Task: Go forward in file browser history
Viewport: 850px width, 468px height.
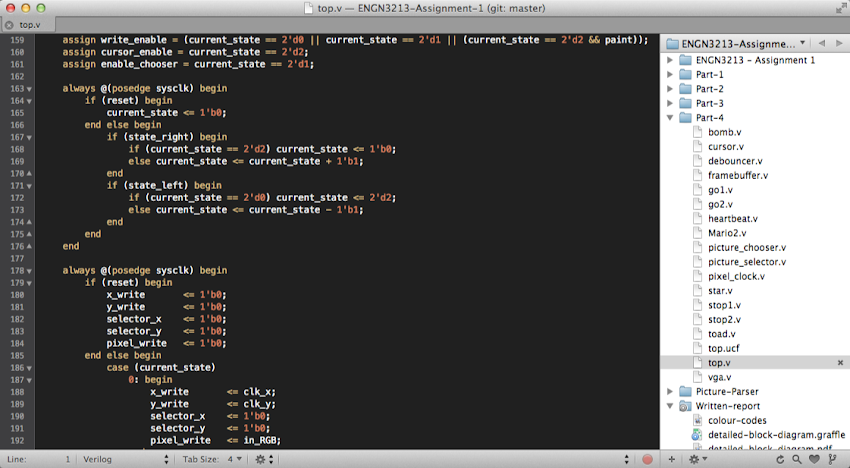Action: point(839,43)
